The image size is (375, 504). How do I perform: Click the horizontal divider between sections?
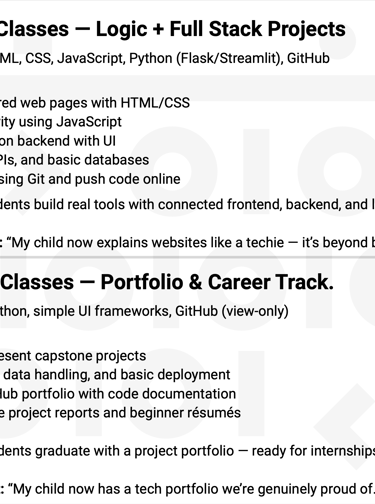(x=187, y=257)
